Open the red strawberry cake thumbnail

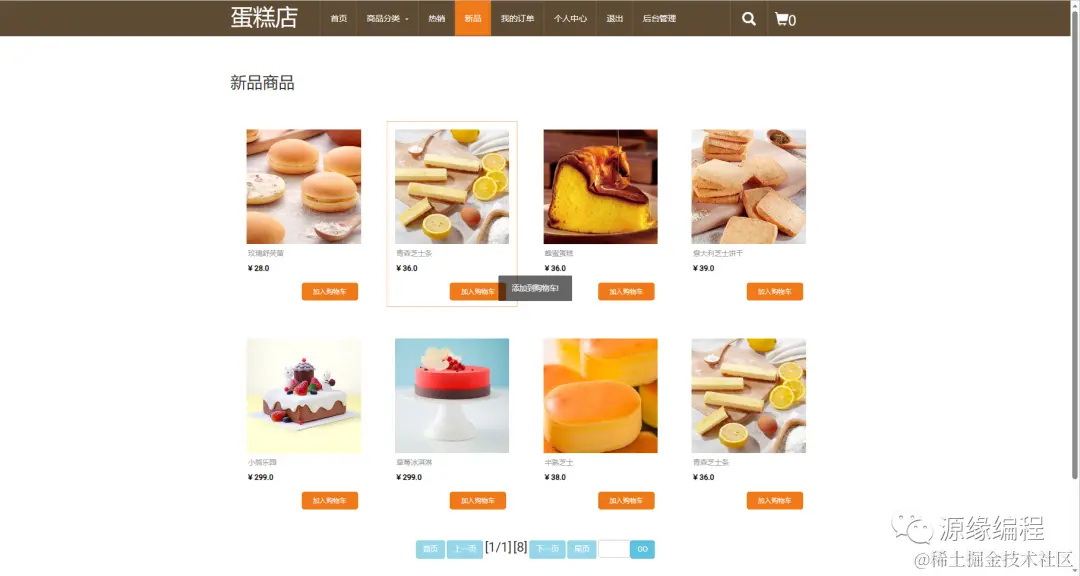click(x=452, y=395)
